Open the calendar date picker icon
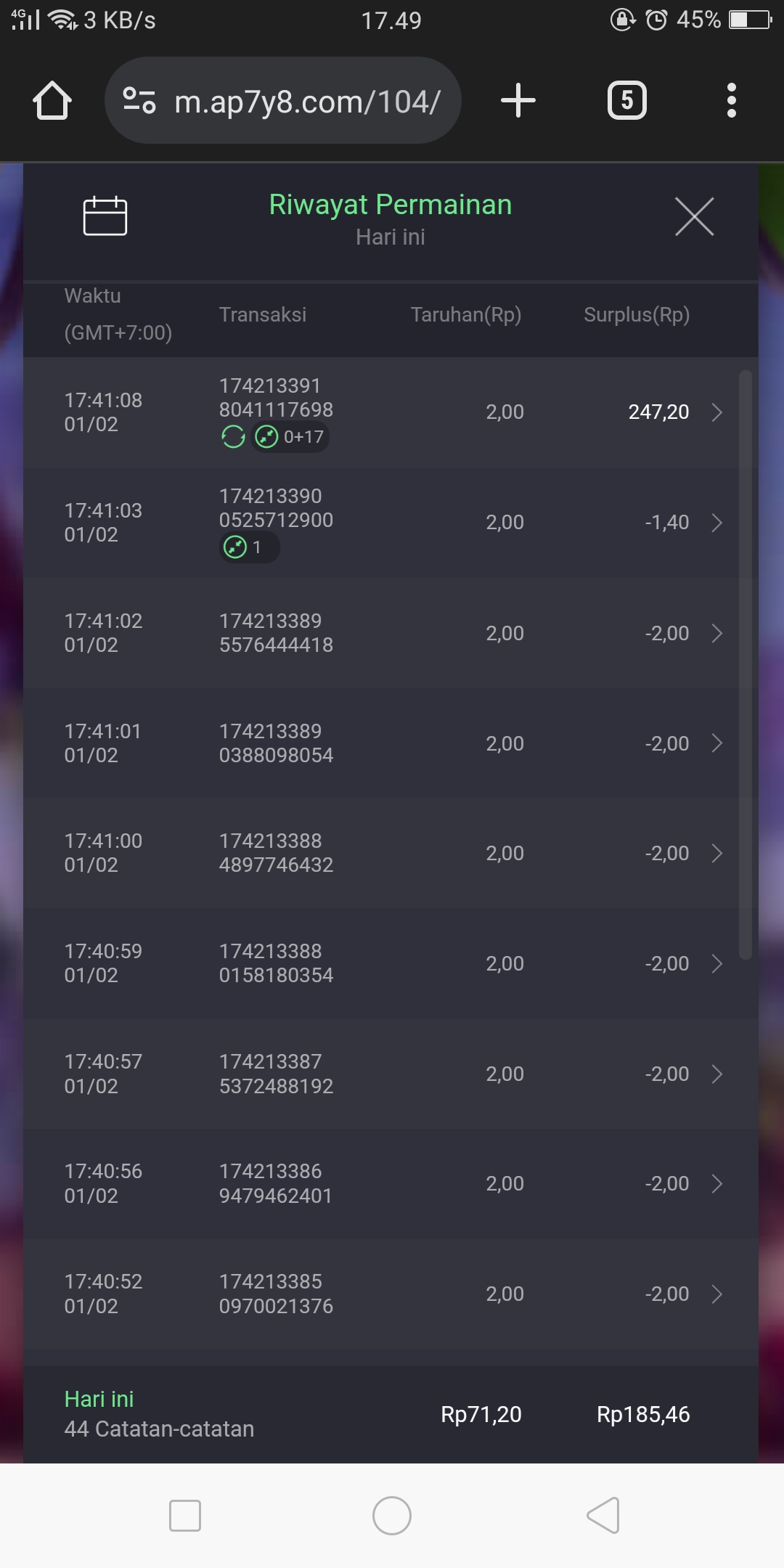784x1568 pixels. 105,216
